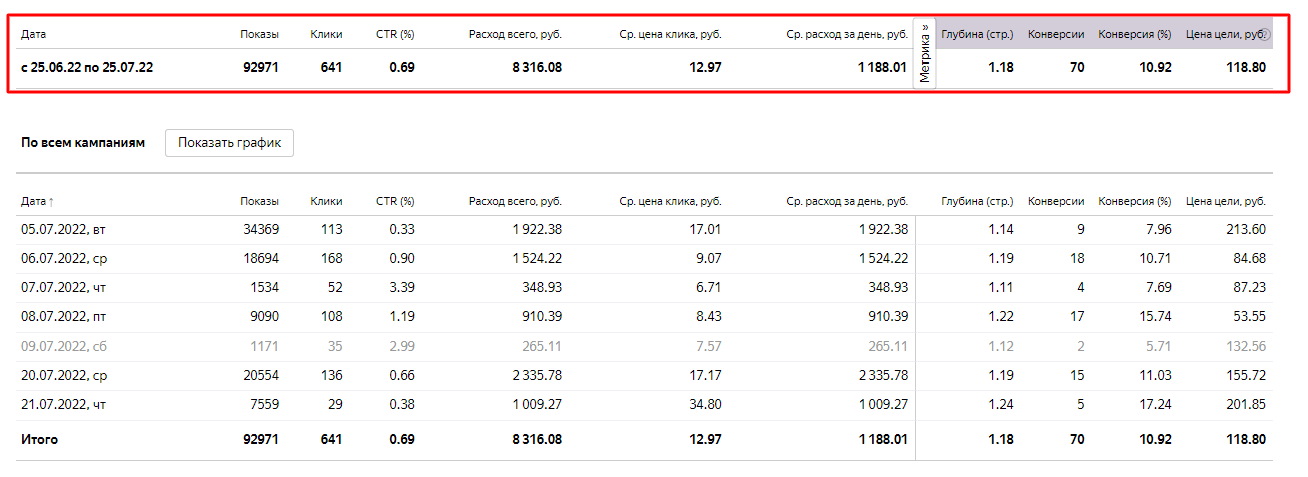Click Расход всего, руб. header in lower table
This screenshot has height=477, width=1308.
click(515, 201)
